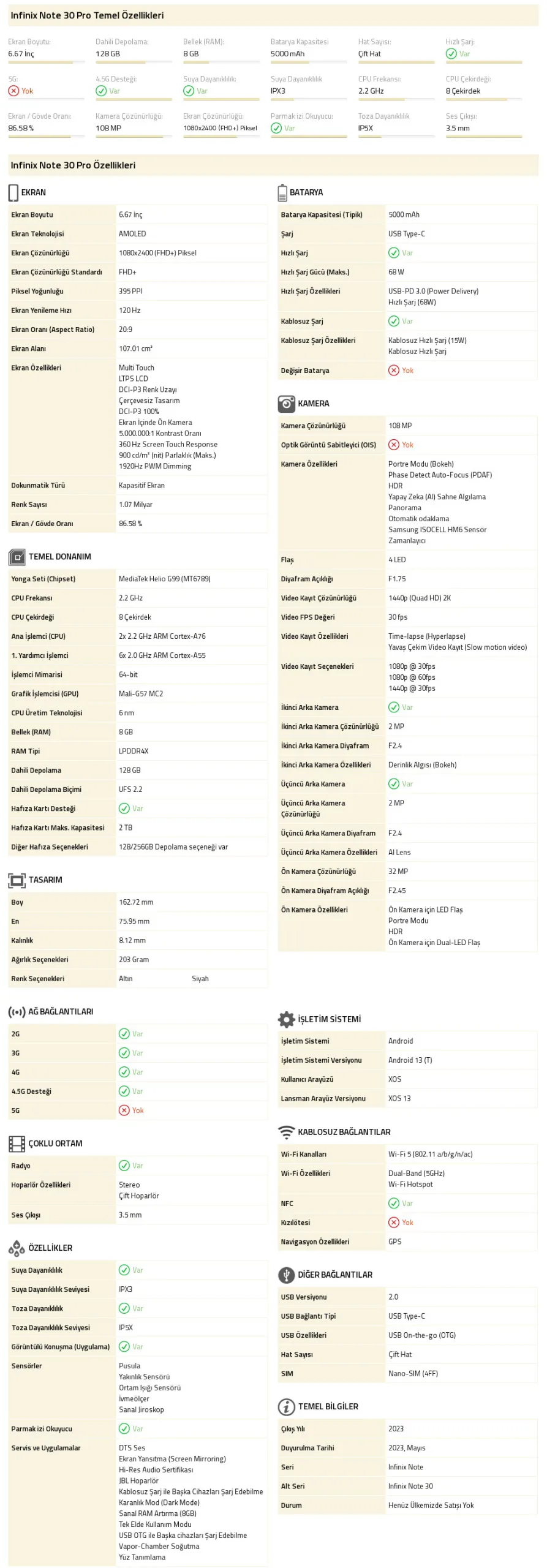Click the chip icon next to TEMEL DONANIM
547x1568 pixels.
tap(17, 557)
